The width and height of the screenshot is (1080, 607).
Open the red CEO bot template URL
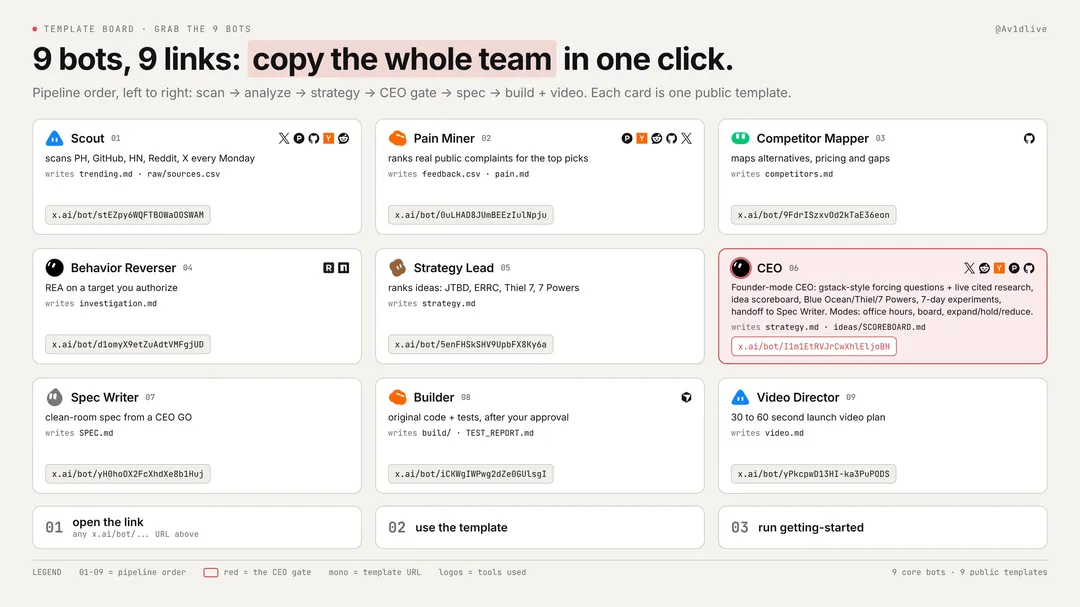[813, 347]
